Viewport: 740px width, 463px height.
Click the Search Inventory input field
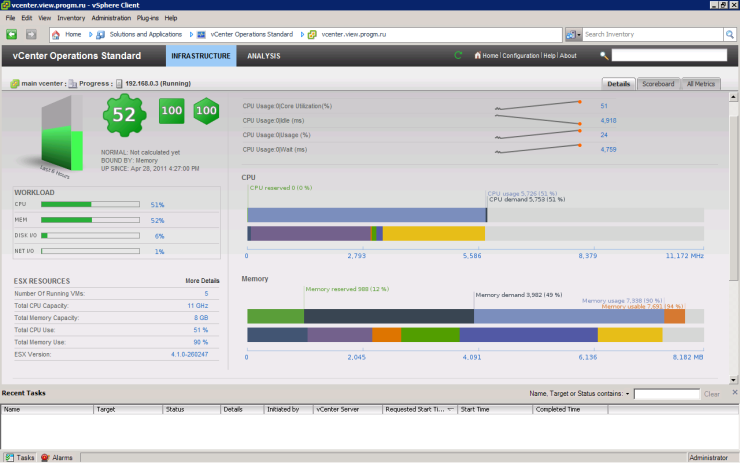point(653,34)
